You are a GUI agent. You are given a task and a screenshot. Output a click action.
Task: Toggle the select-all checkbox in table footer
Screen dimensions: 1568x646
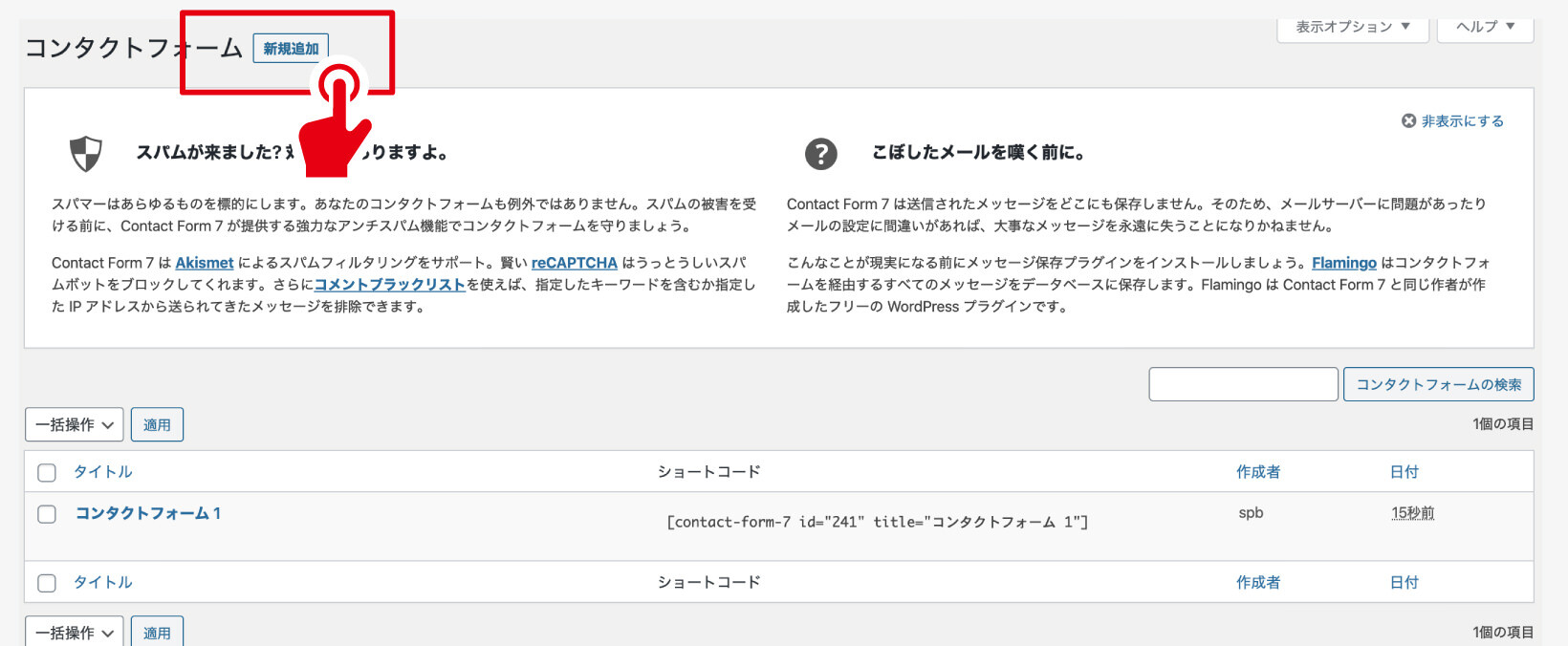(x=47, y=583)
